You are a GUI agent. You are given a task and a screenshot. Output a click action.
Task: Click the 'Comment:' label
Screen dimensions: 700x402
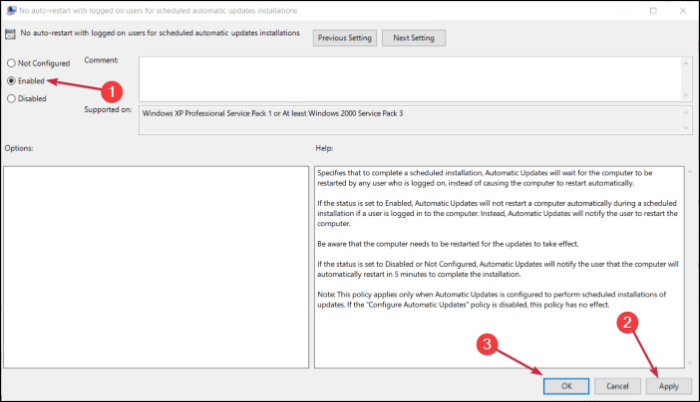click(x=101, y=60)
